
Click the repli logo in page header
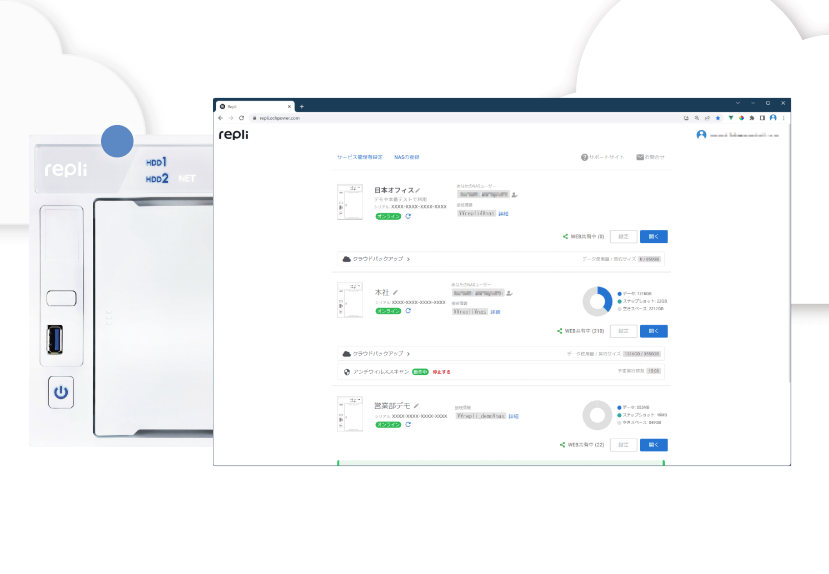pos(234,134)
